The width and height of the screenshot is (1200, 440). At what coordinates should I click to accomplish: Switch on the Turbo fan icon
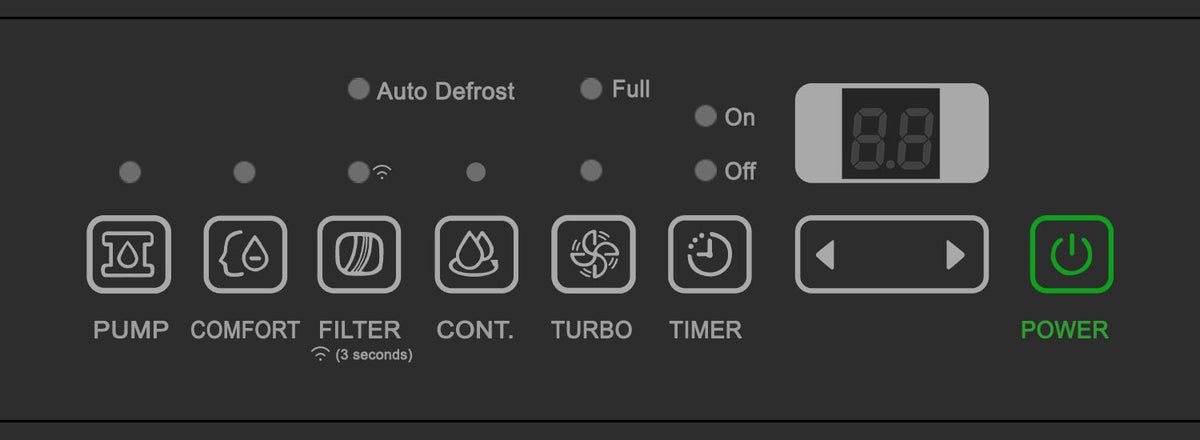tap(593, 254)
